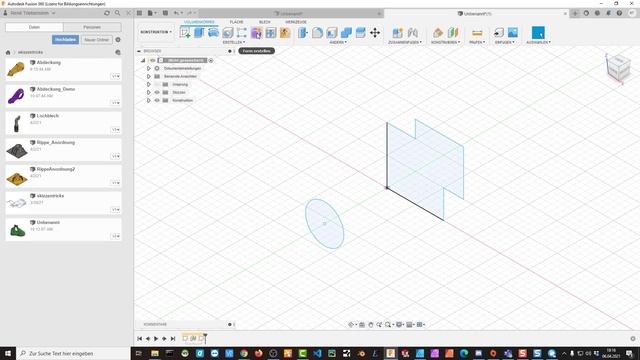Click the Measure inspect icon
Image resolution: width=640 pixels, height=360 pixels.
[477, 33]
